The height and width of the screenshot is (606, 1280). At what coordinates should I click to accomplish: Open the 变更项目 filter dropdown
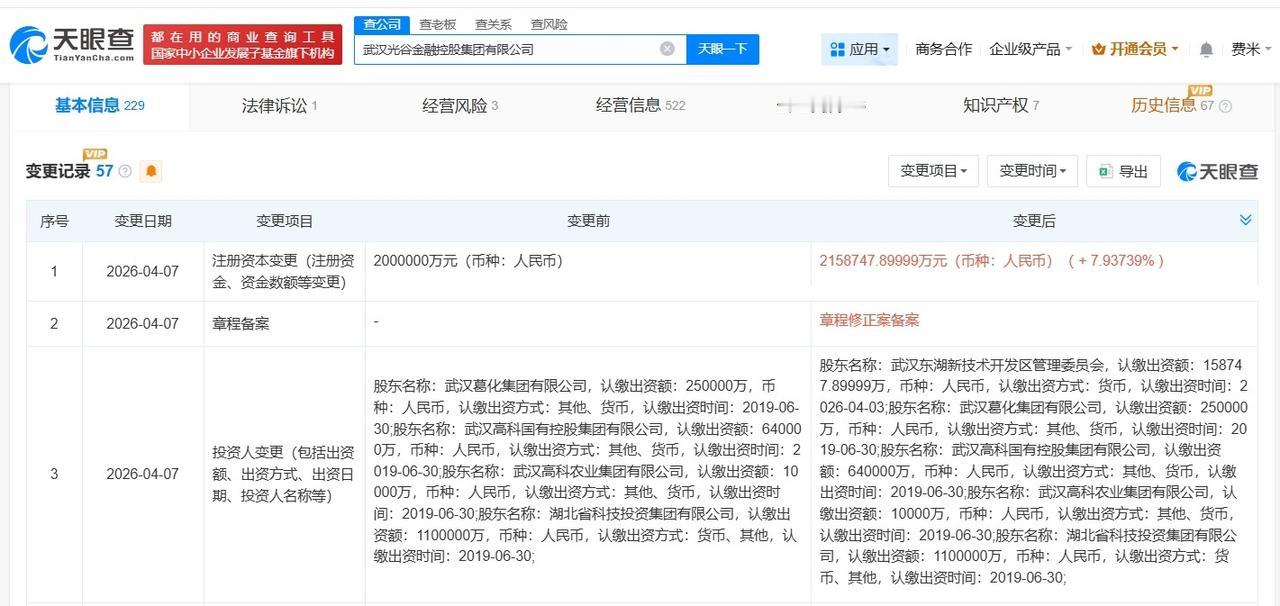pyautogui.click(x=932, y=170)
